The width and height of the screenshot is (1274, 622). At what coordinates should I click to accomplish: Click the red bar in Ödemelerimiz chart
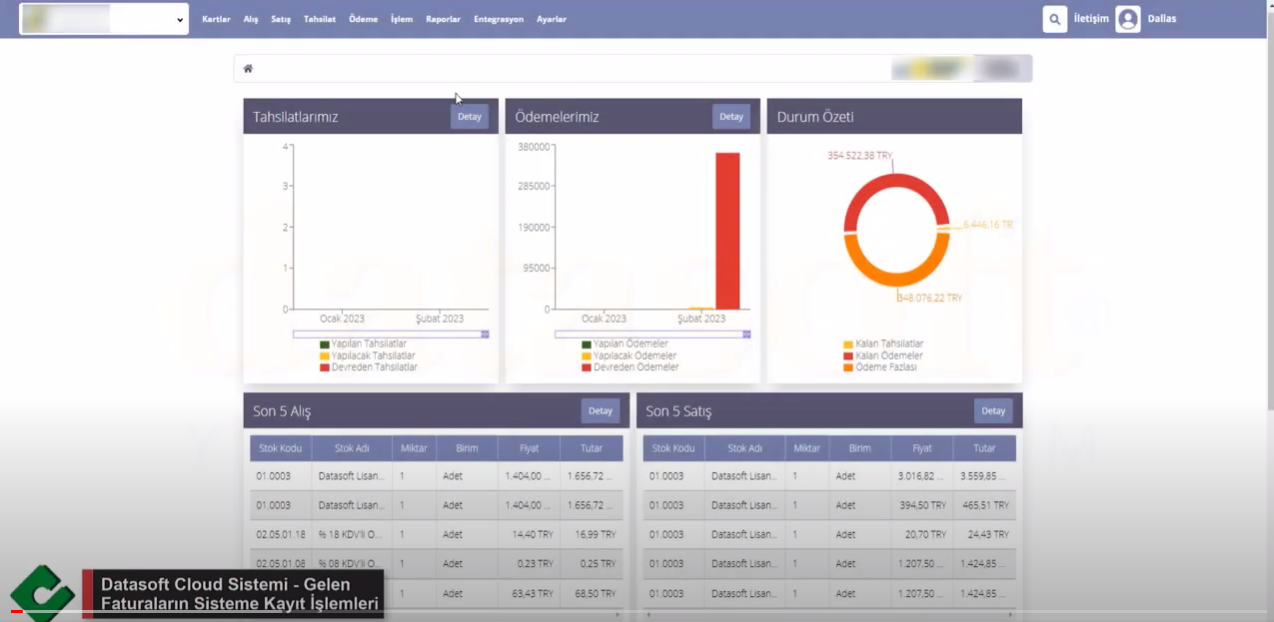(727, 230)
